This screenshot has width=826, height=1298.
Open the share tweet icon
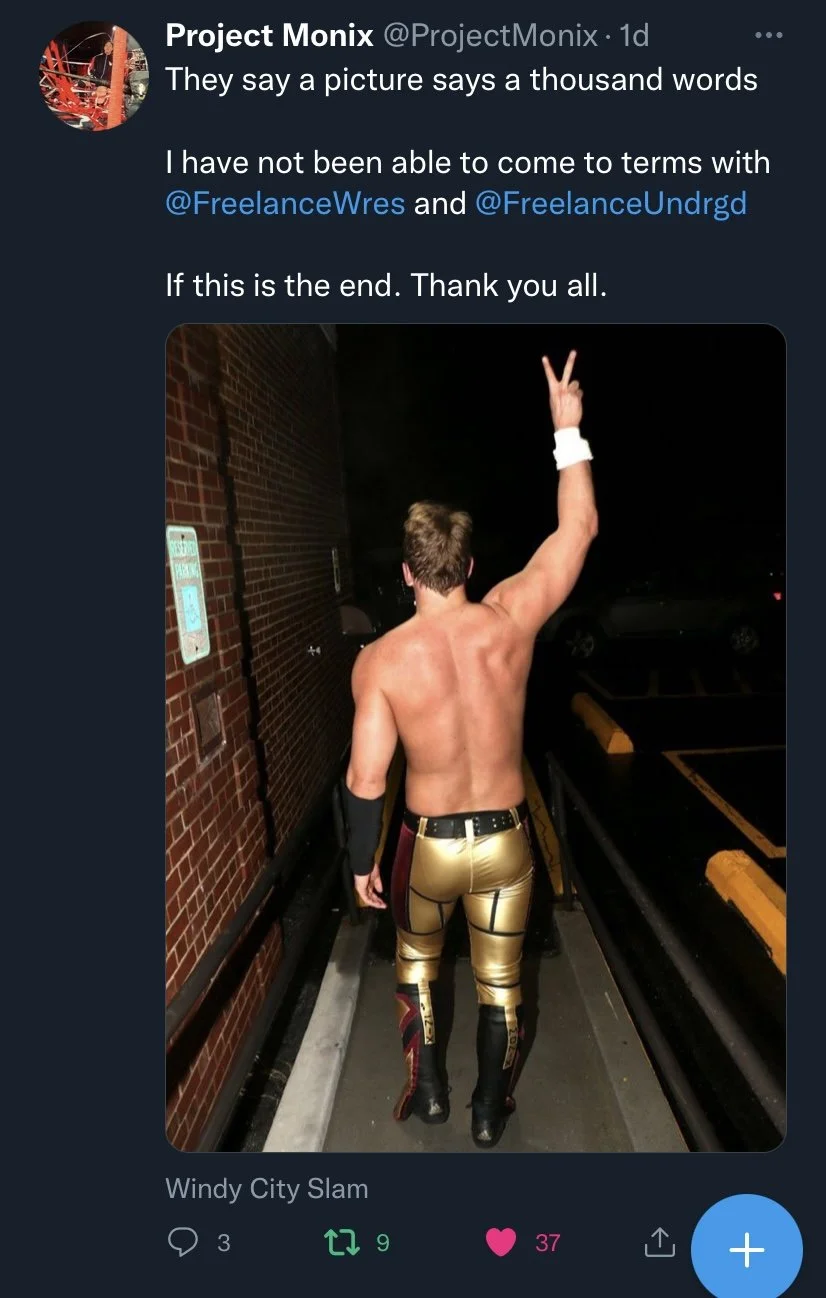[658, 1242]
